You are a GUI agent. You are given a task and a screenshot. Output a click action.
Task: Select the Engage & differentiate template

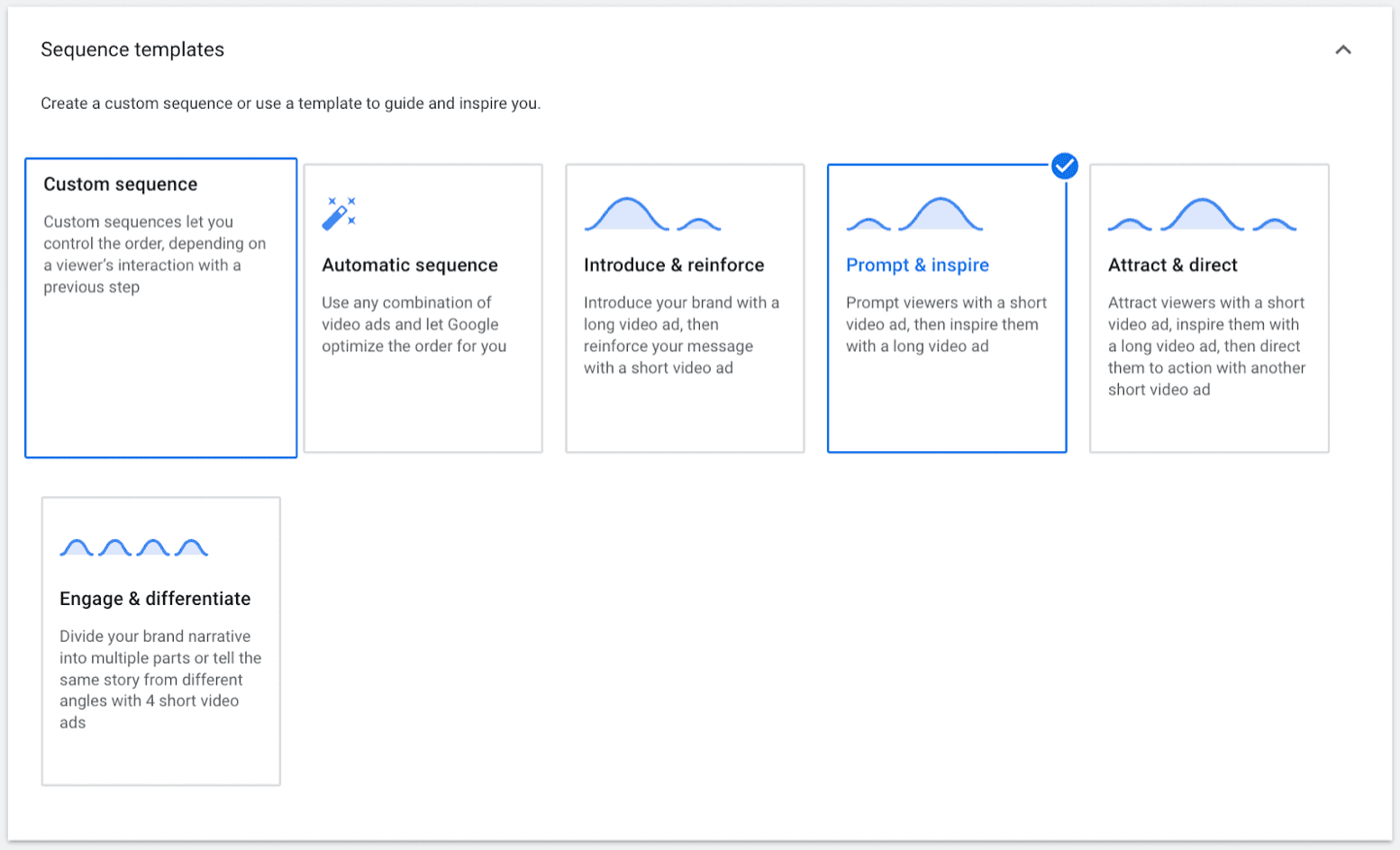click(160, 640)
